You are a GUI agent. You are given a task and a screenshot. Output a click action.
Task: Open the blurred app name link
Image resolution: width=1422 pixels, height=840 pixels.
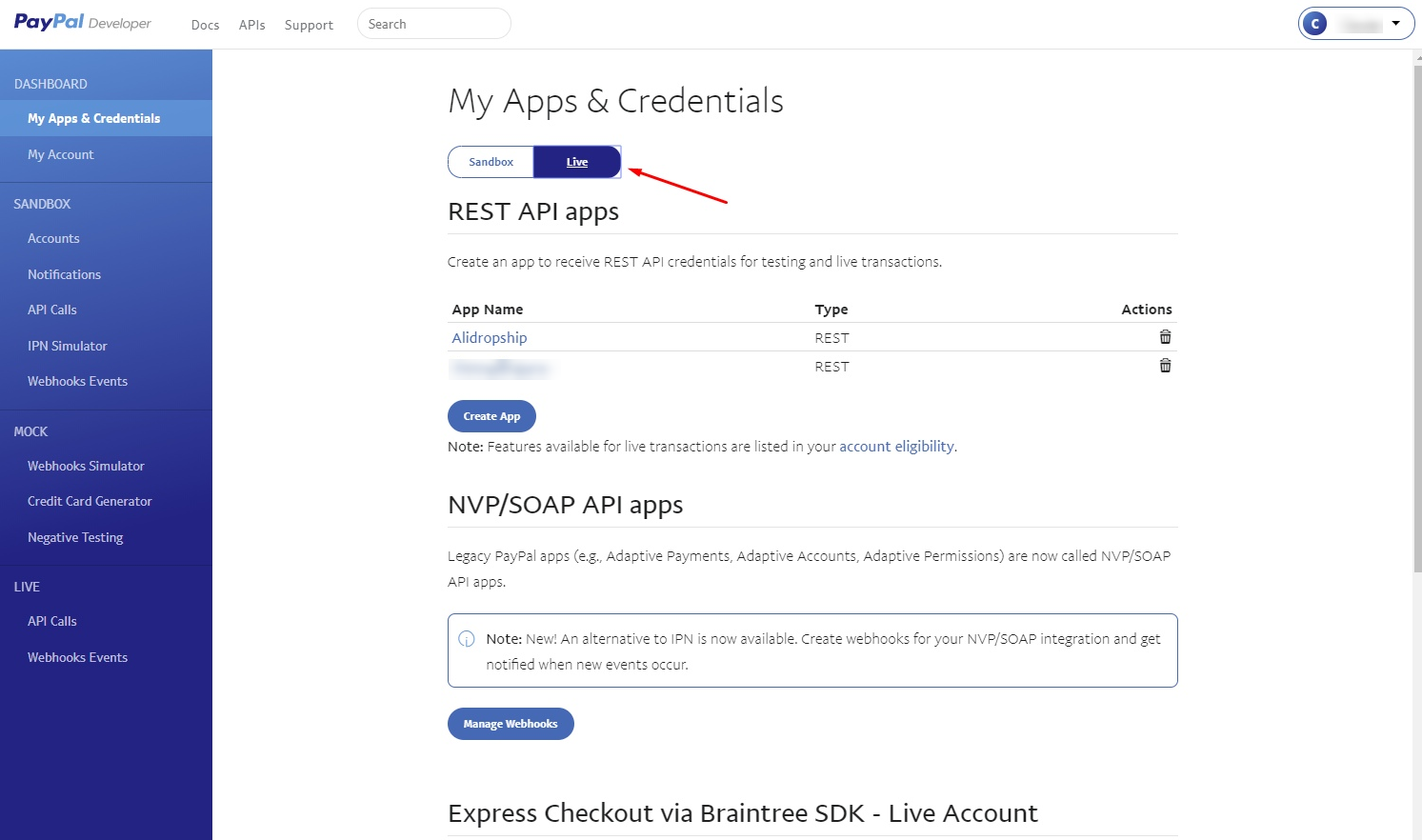click(501, 367)
